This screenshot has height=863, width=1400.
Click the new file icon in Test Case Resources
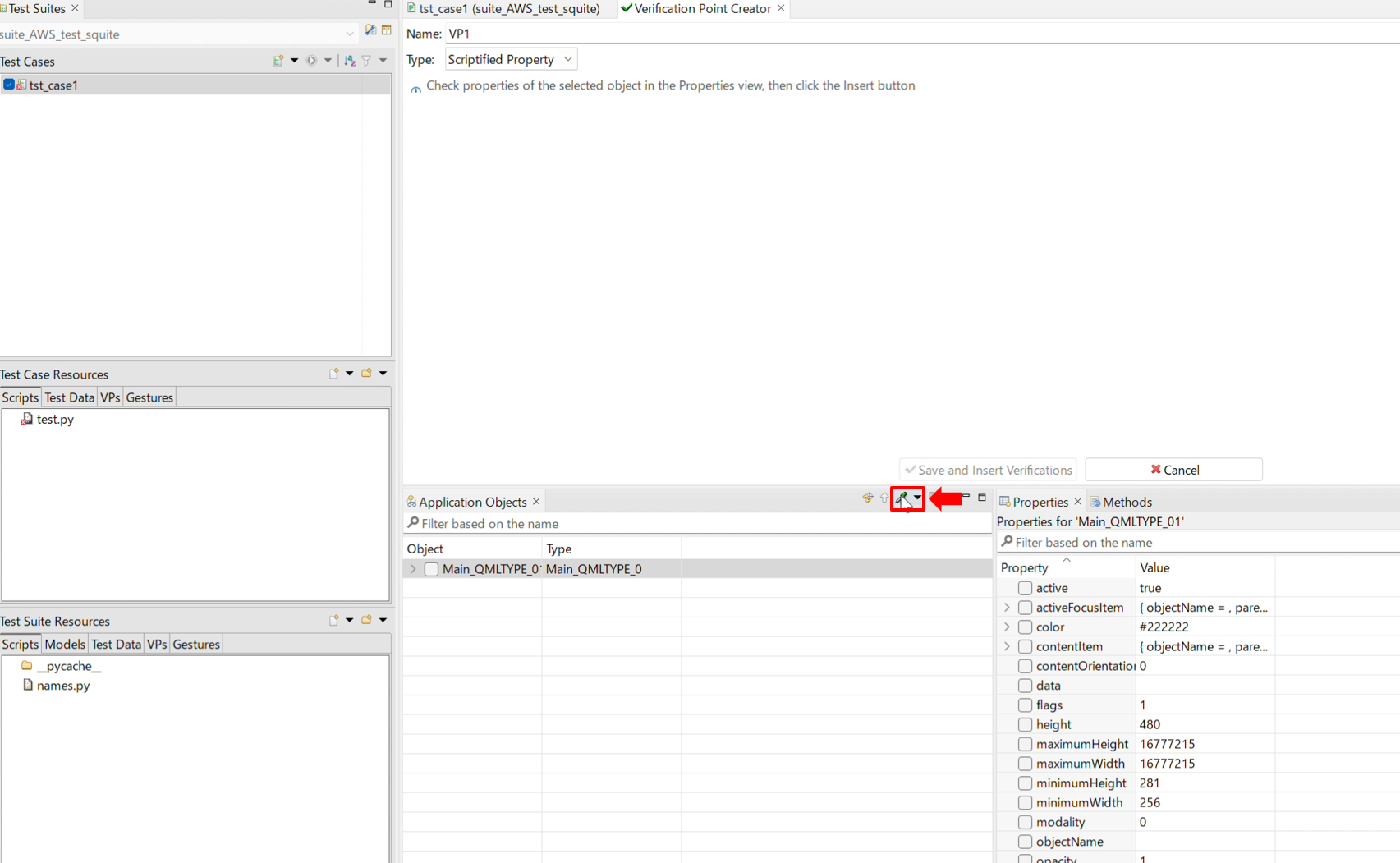[x=334, y=374]
